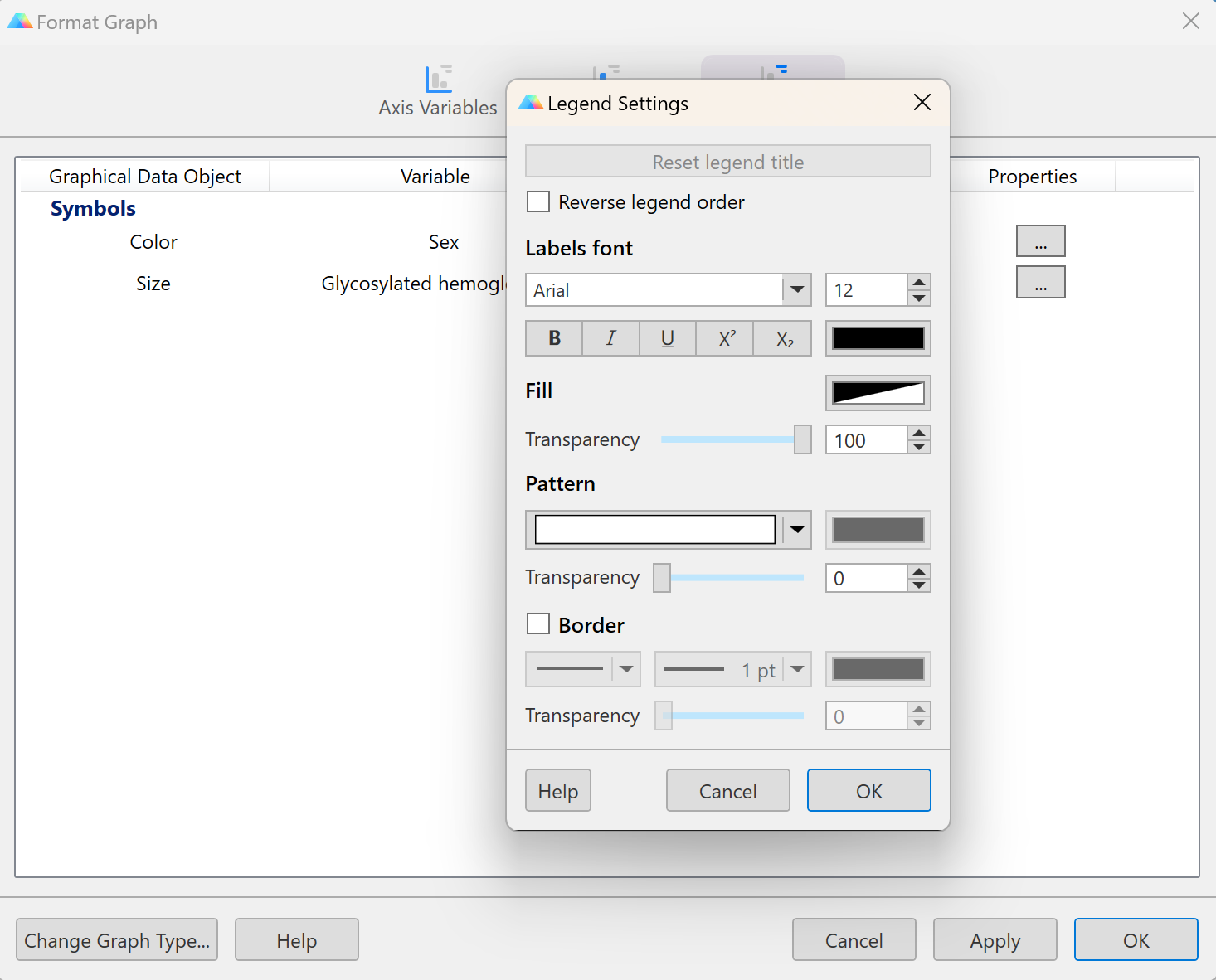Image resolution: width=1216 pixels, height=980 pixels.
Task: Toggle bold formatting for legend labels
Action: coord(554,338)
